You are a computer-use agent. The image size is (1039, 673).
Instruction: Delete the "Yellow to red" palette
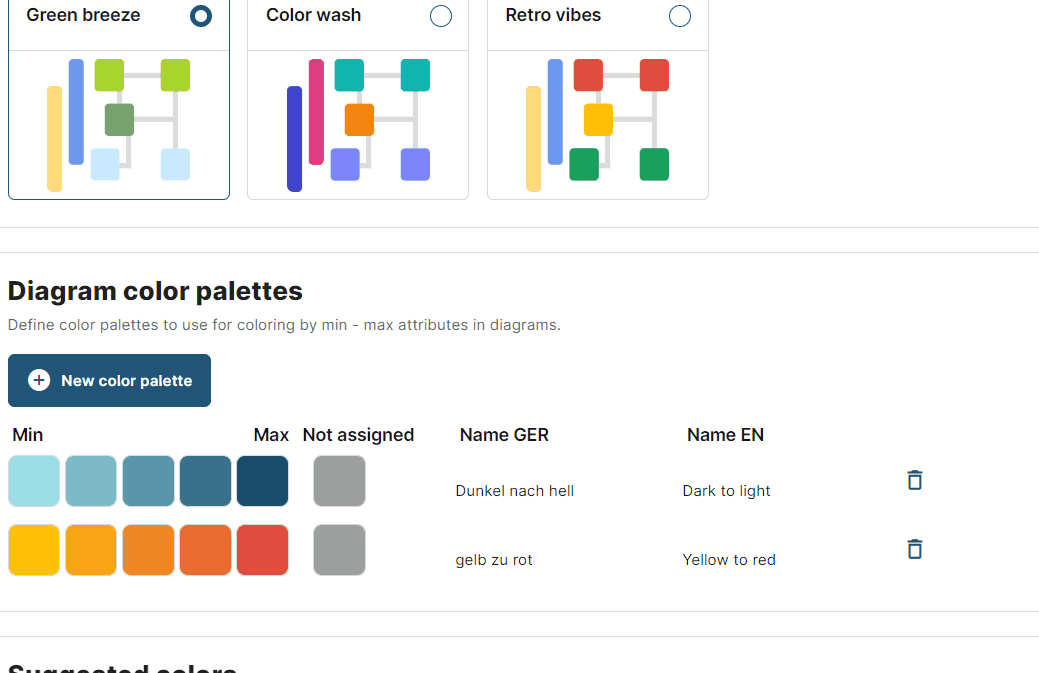click(x=914, y=549)
